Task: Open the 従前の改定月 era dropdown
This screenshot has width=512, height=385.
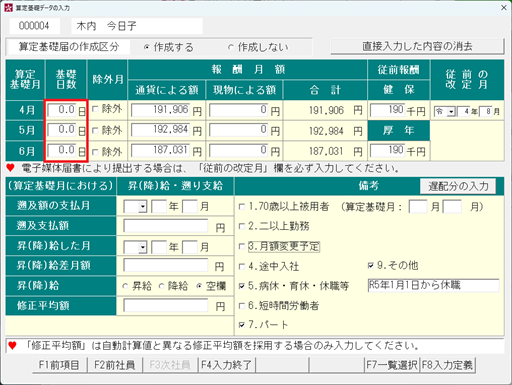Action: [x=451, y=112]
